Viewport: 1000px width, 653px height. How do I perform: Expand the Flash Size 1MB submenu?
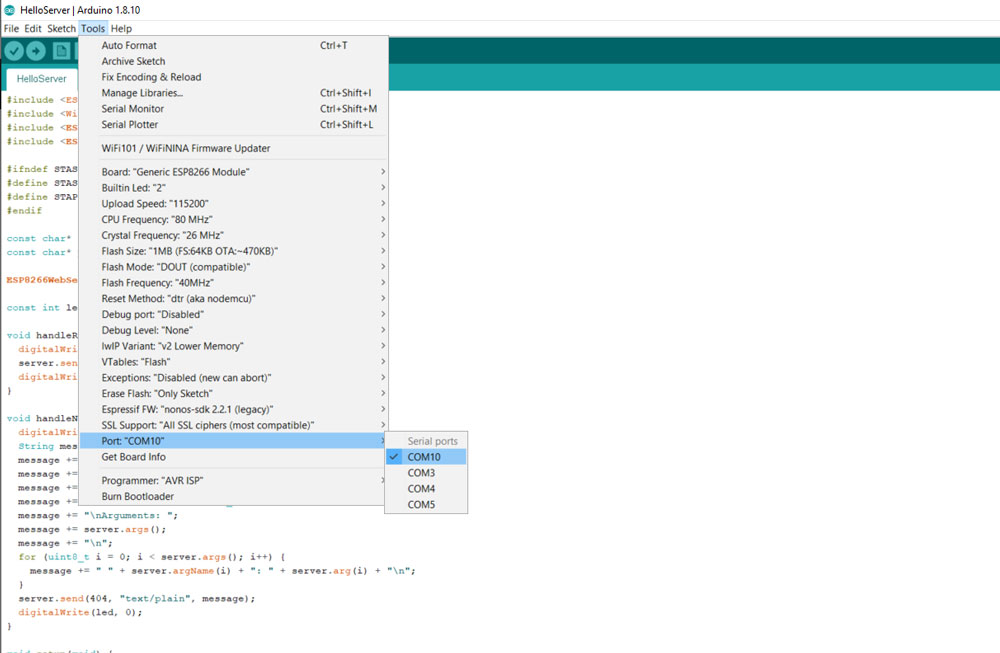(x=233, y=251)
